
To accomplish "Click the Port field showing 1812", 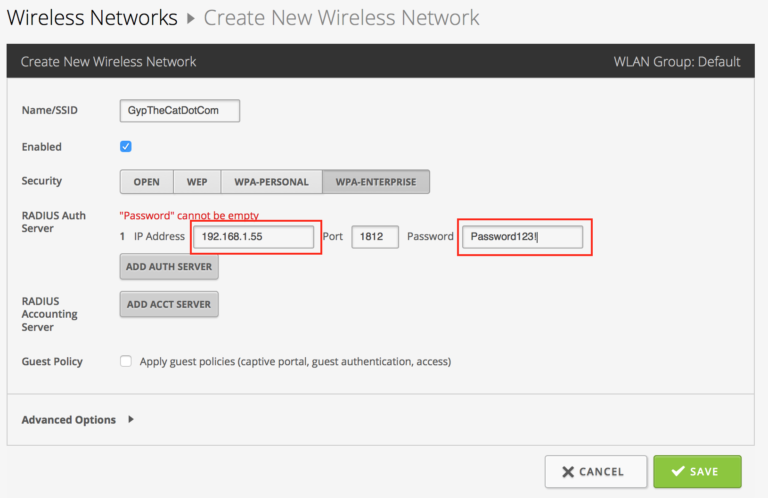I will [375, 237].
